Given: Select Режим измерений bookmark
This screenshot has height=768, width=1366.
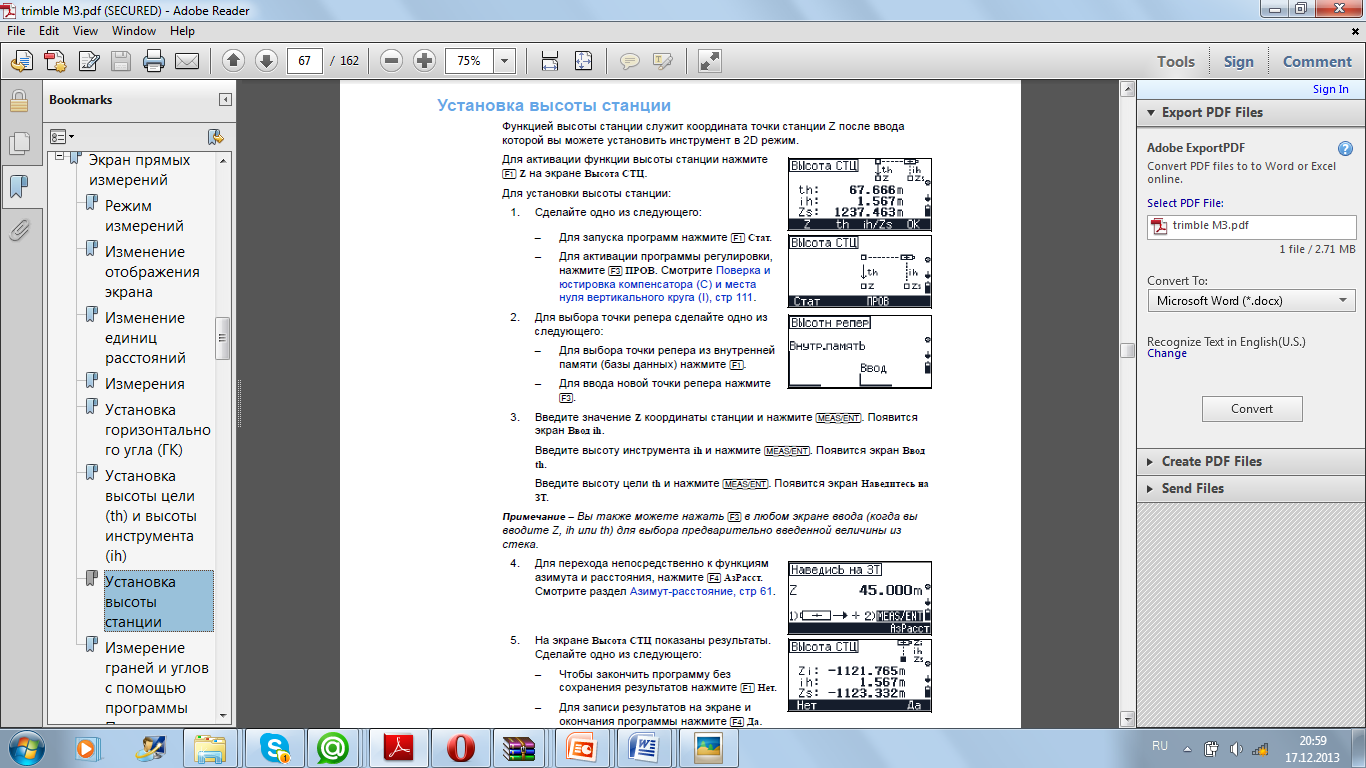Looking at the screenshot, I should click(142, 216).
